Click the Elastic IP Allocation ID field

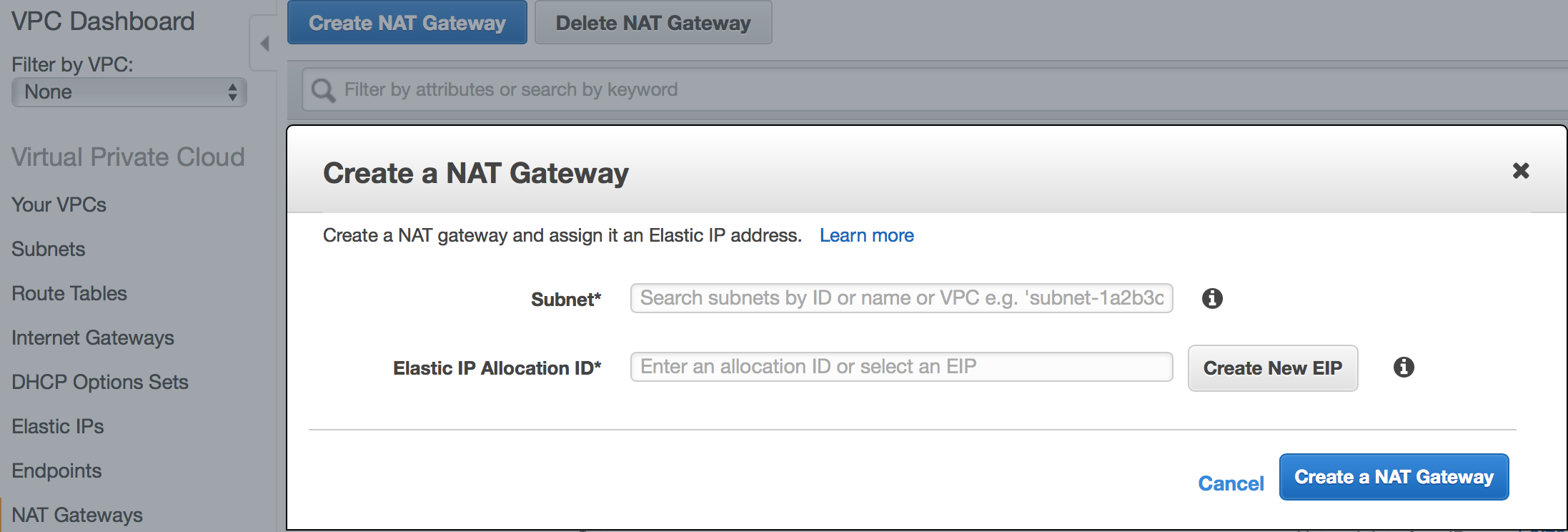pyautogui.click(x=901, y=367)
